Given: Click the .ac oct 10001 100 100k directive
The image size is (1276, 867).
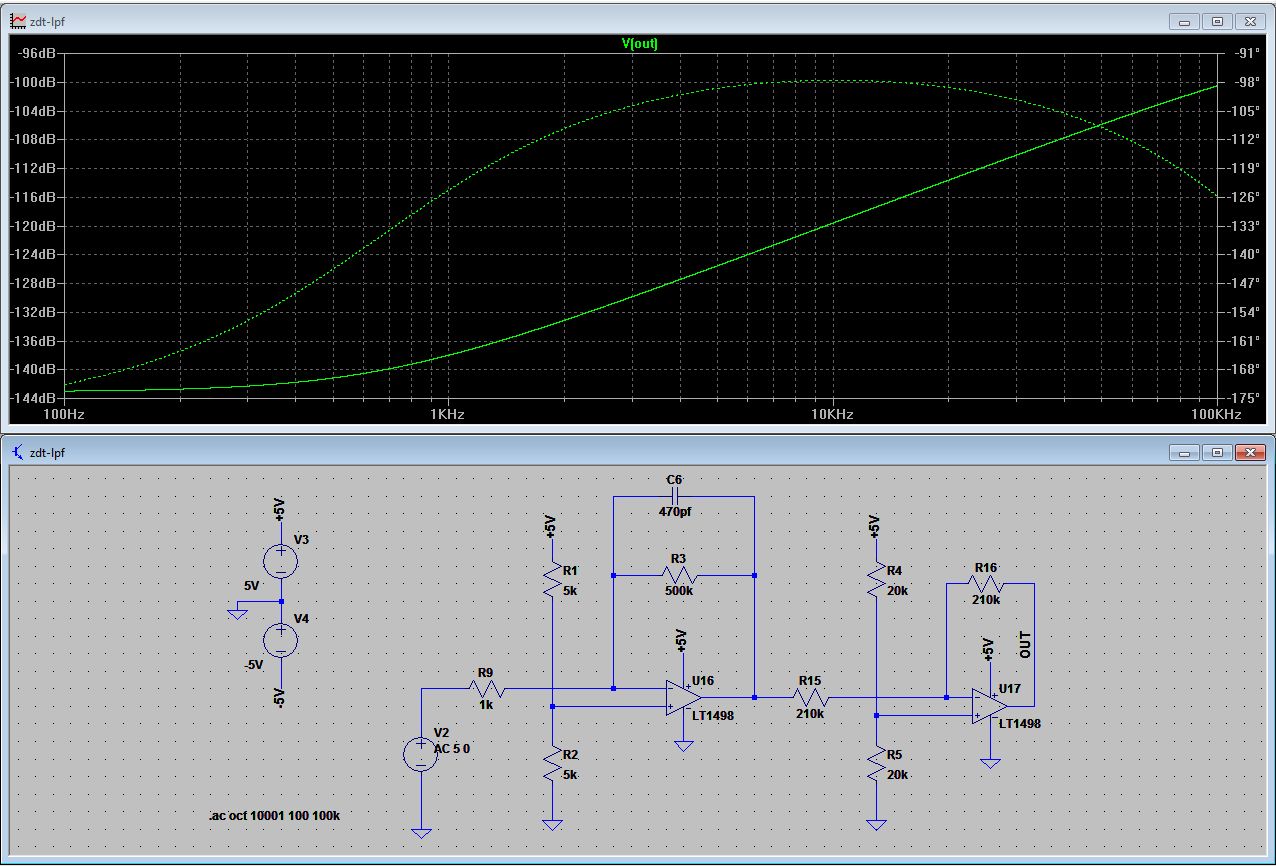Looking at the screenshot, I should (x=275, y=816).
